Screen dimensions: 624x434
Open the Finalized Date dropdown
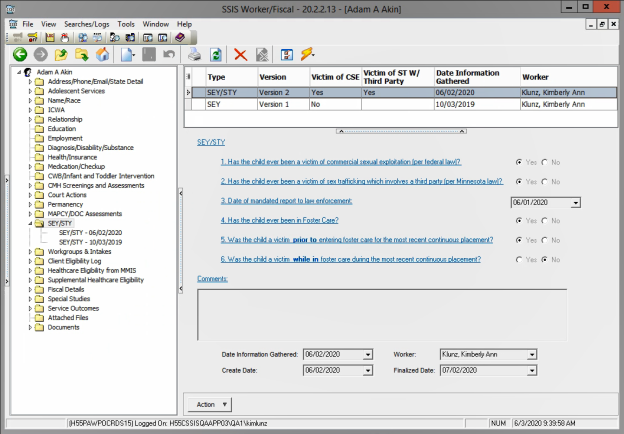tap(532, 371)
